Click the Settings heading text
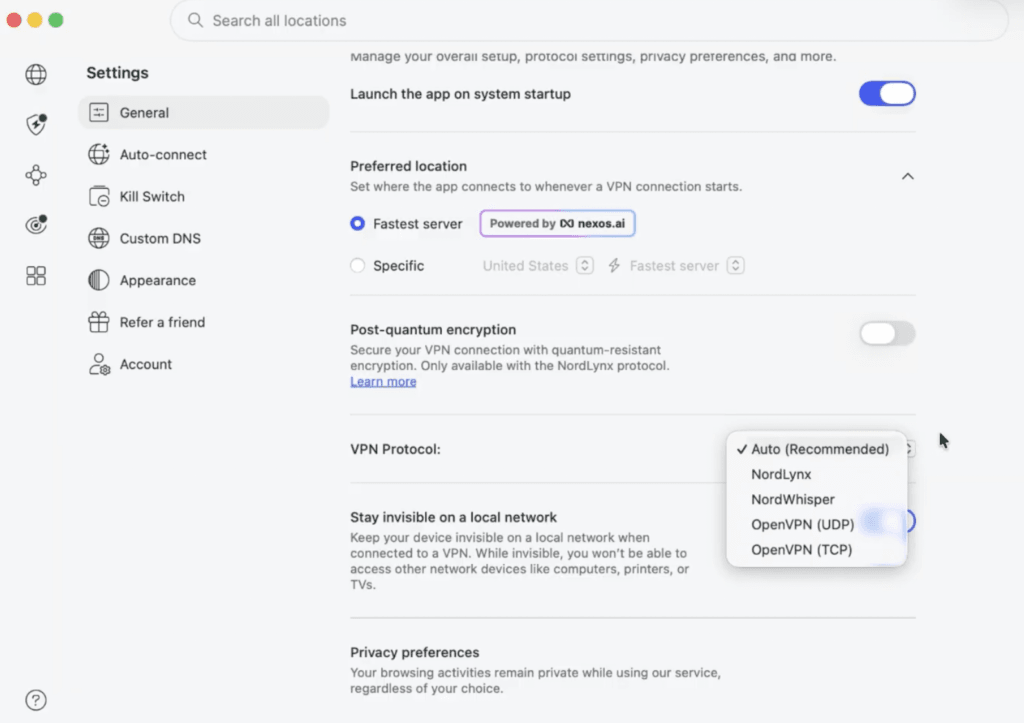The width and height of the screenshot is (1024, 723). (x=118, y=72)
